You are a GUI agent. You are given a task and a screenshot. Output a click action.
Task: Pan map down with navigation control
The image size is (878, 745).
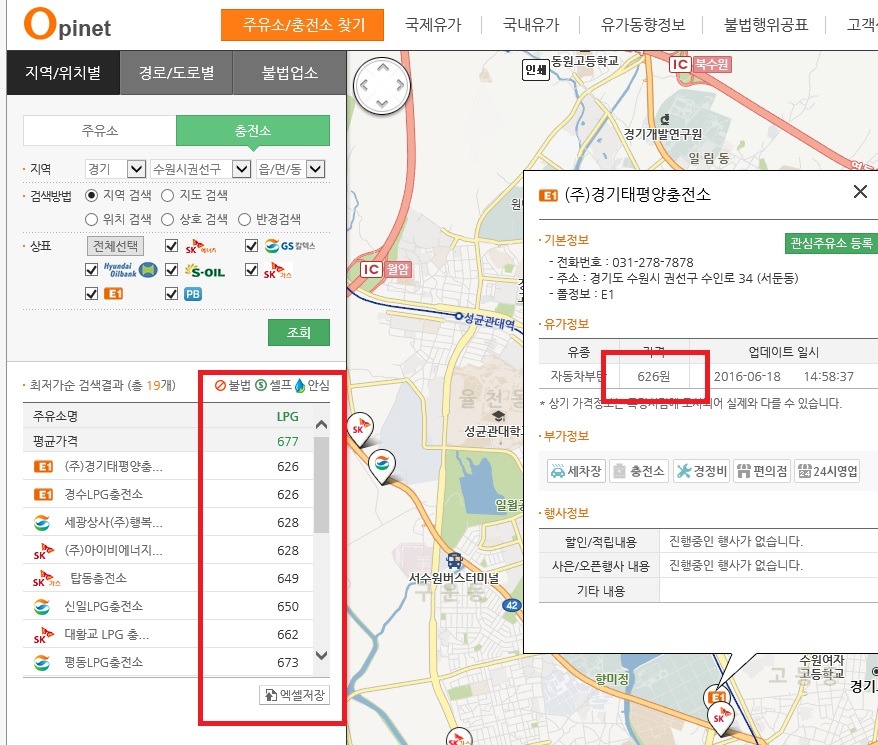382,104
